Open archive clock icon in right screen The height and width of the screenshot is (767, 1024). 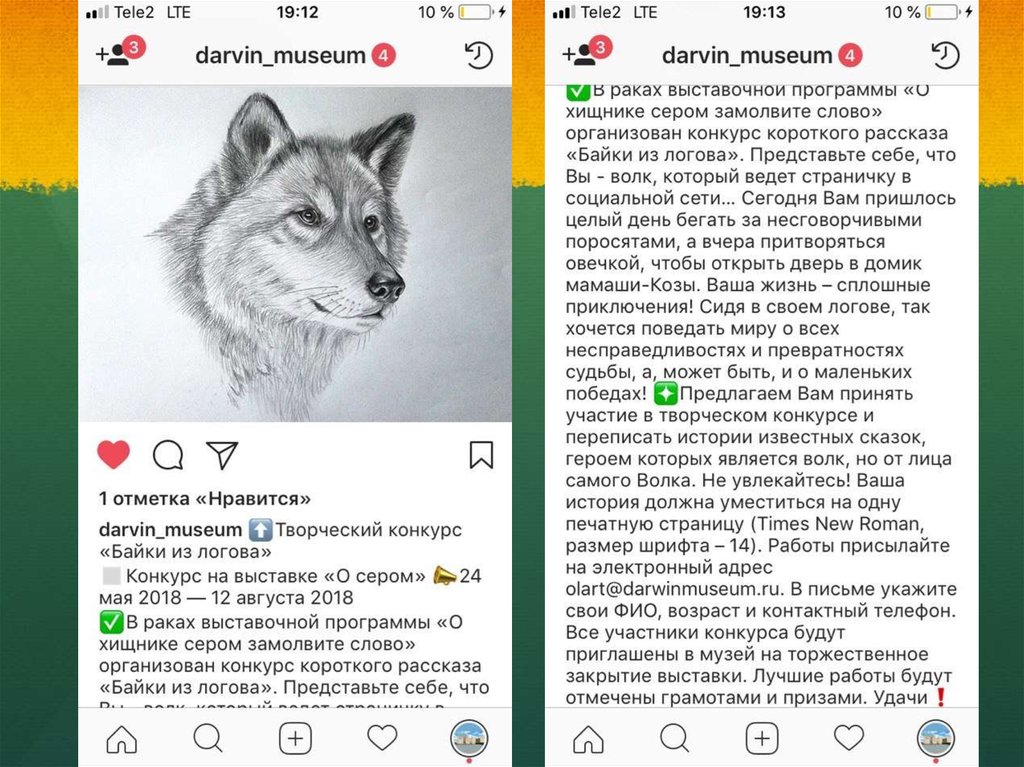pos(946,56)
